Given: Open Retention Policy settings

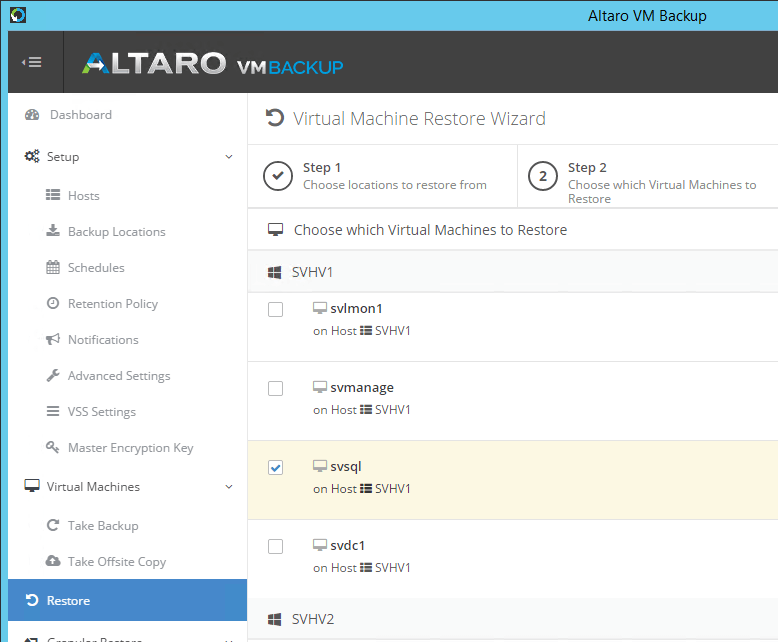Looking at the screenshot, I should pos(113,304).
